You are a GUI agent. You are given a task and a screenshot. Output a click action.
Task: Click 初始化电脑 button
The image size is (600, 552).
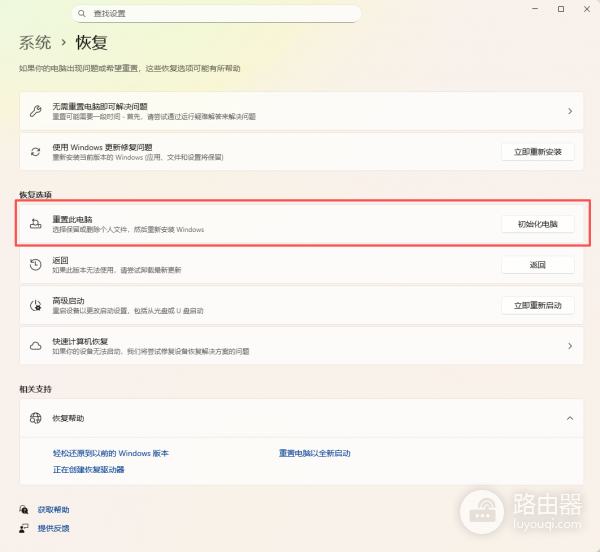(538, 224)
